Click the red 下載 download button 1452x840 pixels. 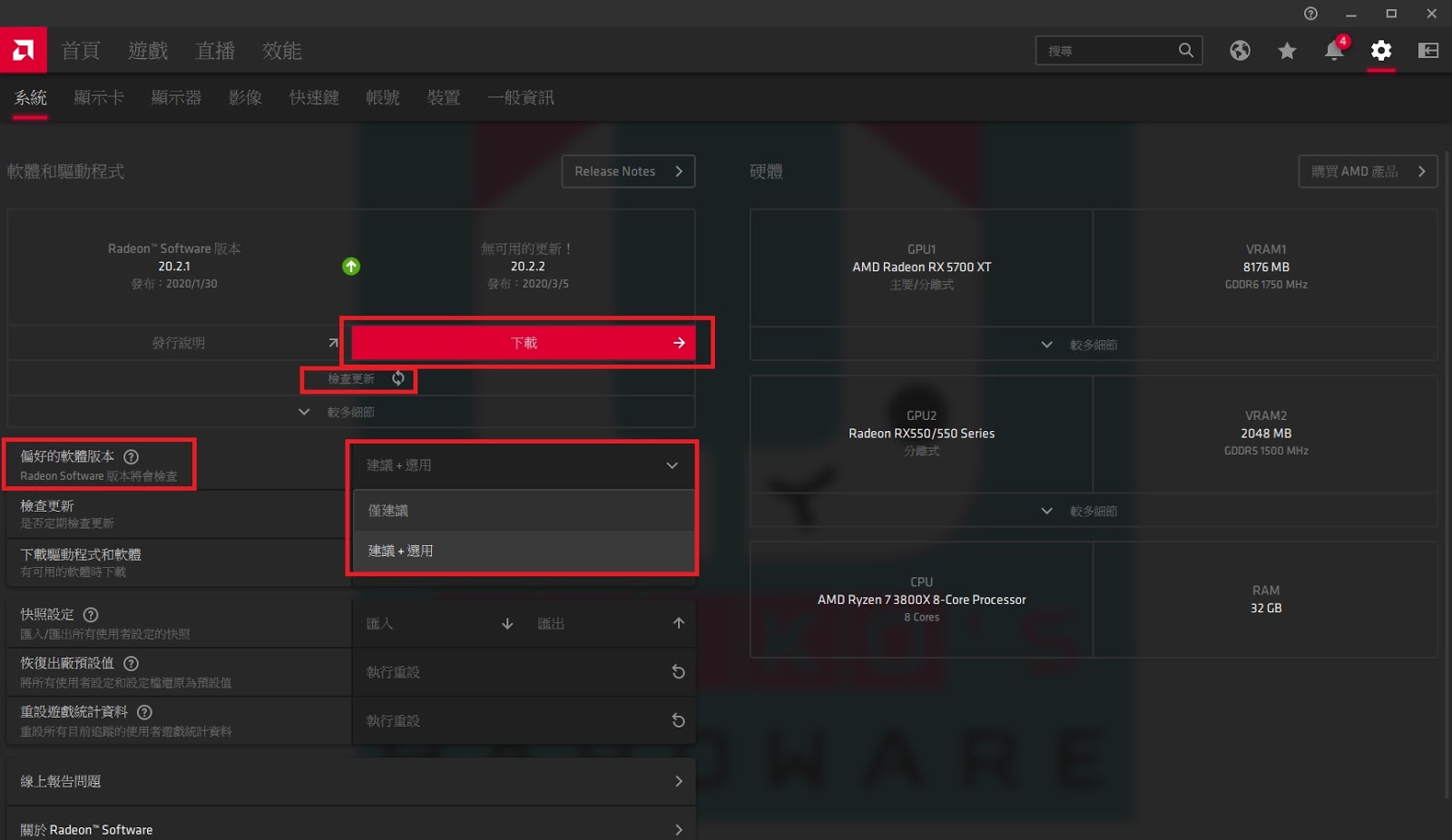pyautogui.click(x=524, y=343)
